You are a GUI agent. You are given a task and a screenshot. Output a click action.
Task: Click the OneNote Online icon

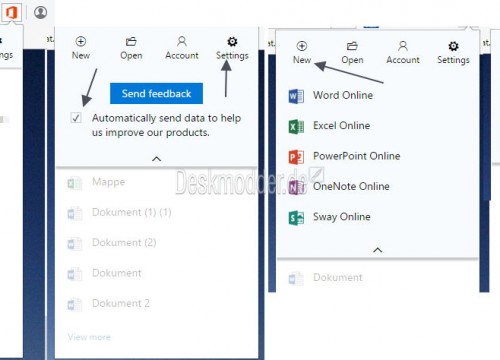point(296,187)
